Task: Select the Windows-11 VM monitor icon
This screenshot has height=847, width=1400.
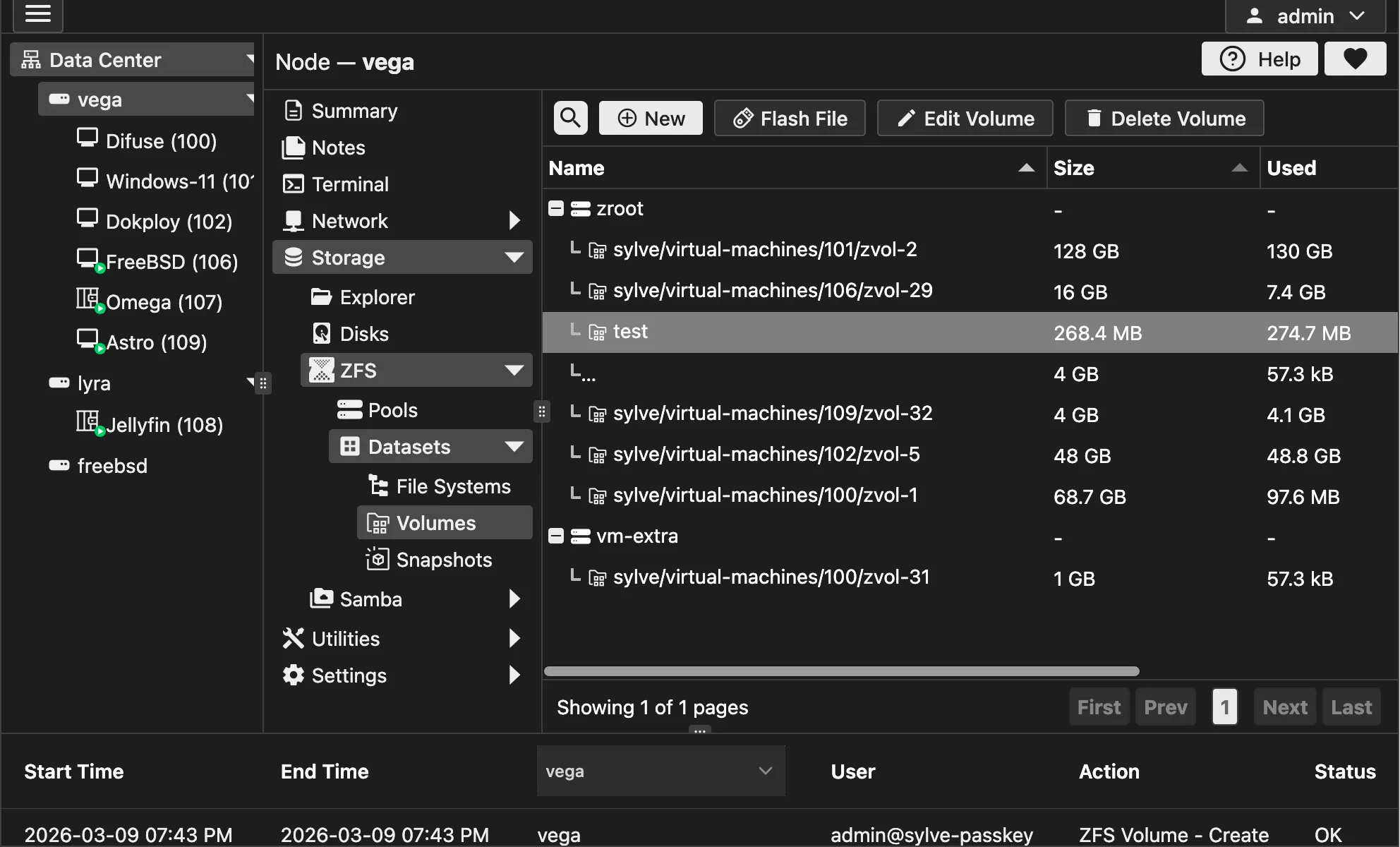Action: point(87,178)
